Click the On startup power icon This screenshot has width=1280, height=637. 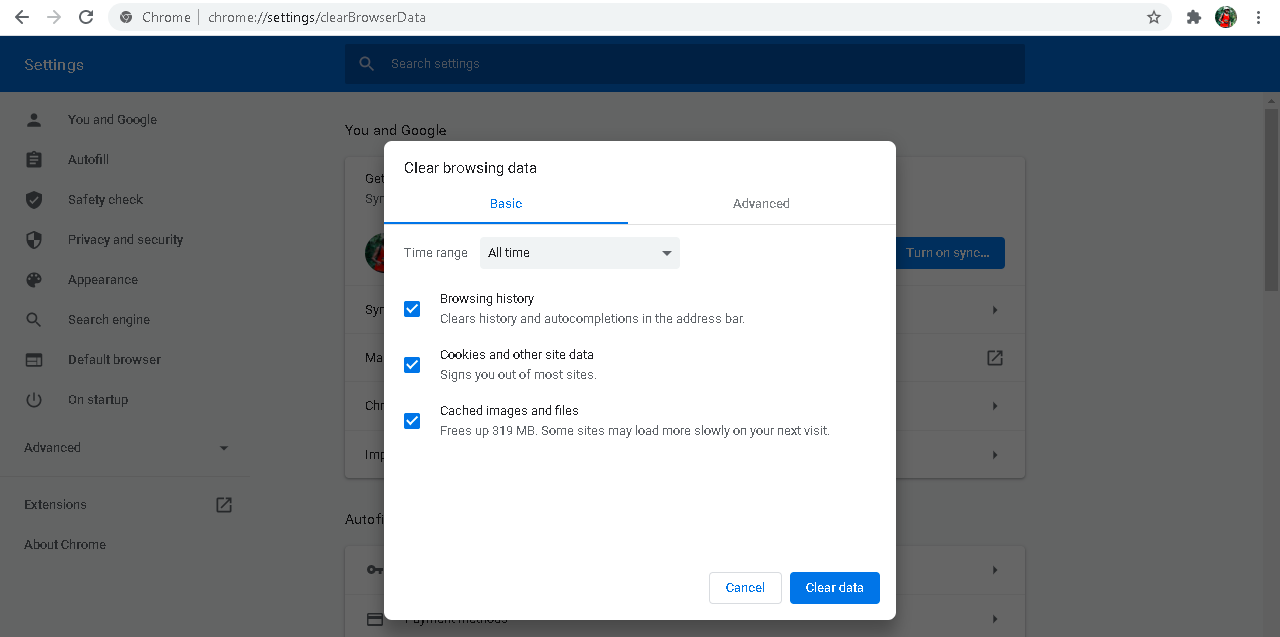coord(34,400)
